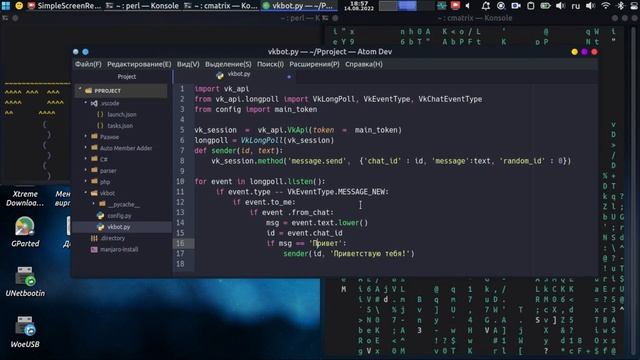Viewport: 640px width, 360px height.
Task: Open tasks.json in the tree
Action: (x=120, y=126)
